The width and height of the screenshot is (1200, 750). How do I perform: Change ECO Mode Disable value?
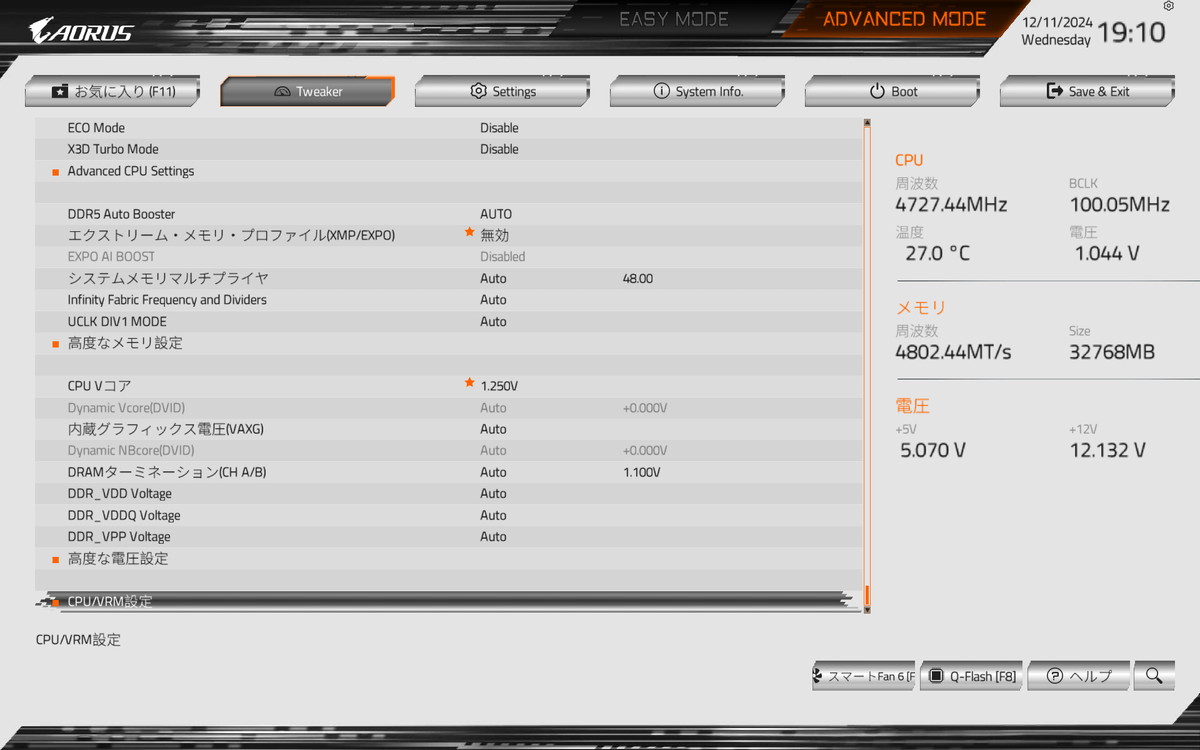coord(499,128)
